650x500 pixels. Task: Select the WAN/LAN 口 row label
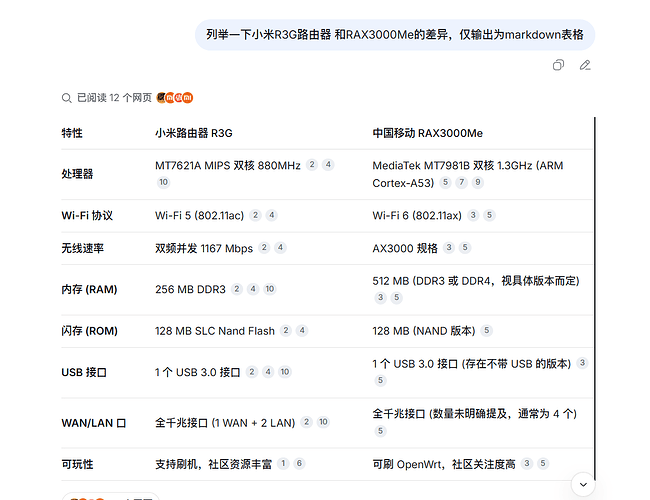pos(94,423)
